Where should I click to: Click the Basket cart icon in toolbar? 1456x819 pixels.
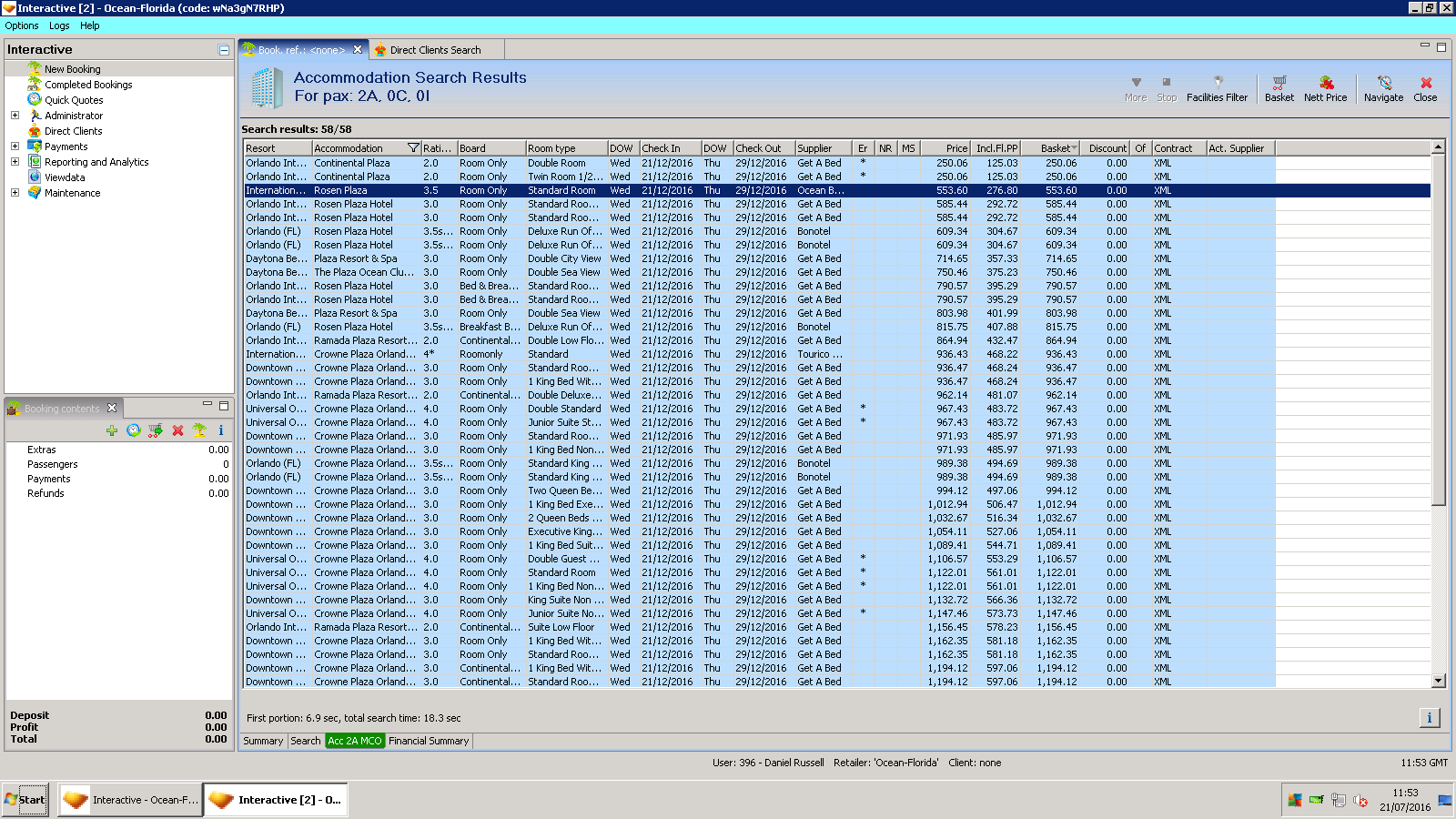[x=1279, y=87]
